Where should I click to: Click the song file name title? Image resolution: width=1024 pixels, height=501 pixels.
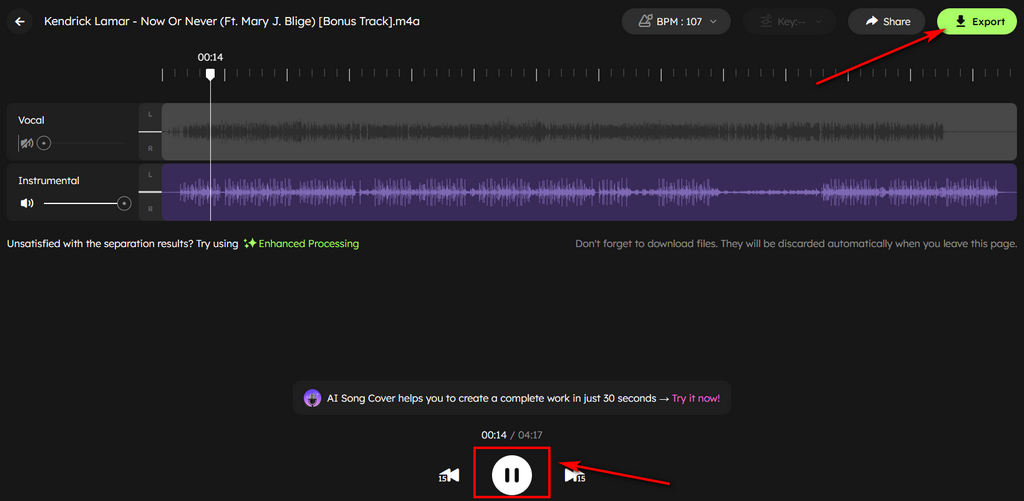[x=232, y=22]
